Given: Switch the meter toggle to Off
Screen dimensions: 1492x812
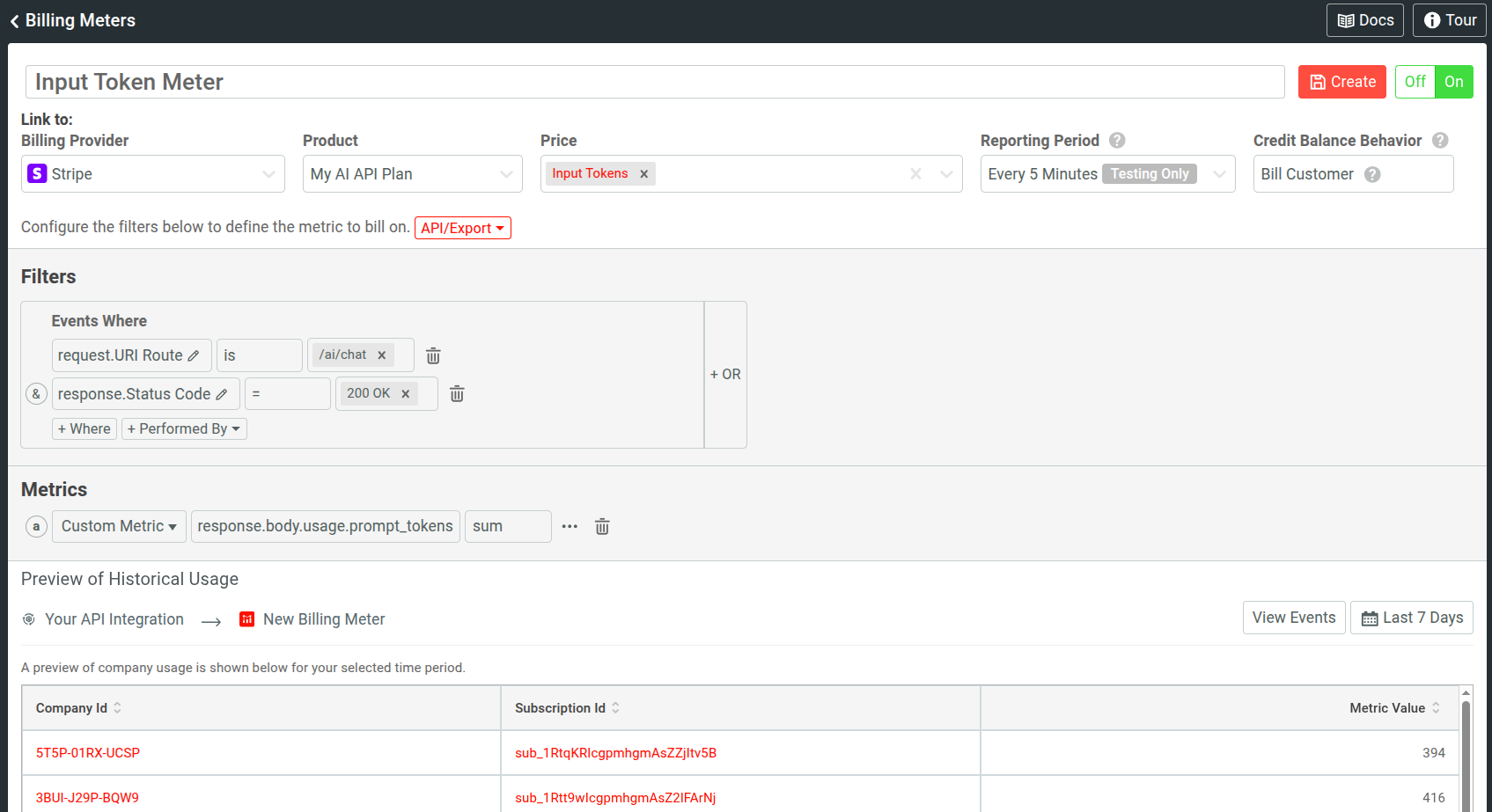Looking at the screenshot, I should 1415,82.
